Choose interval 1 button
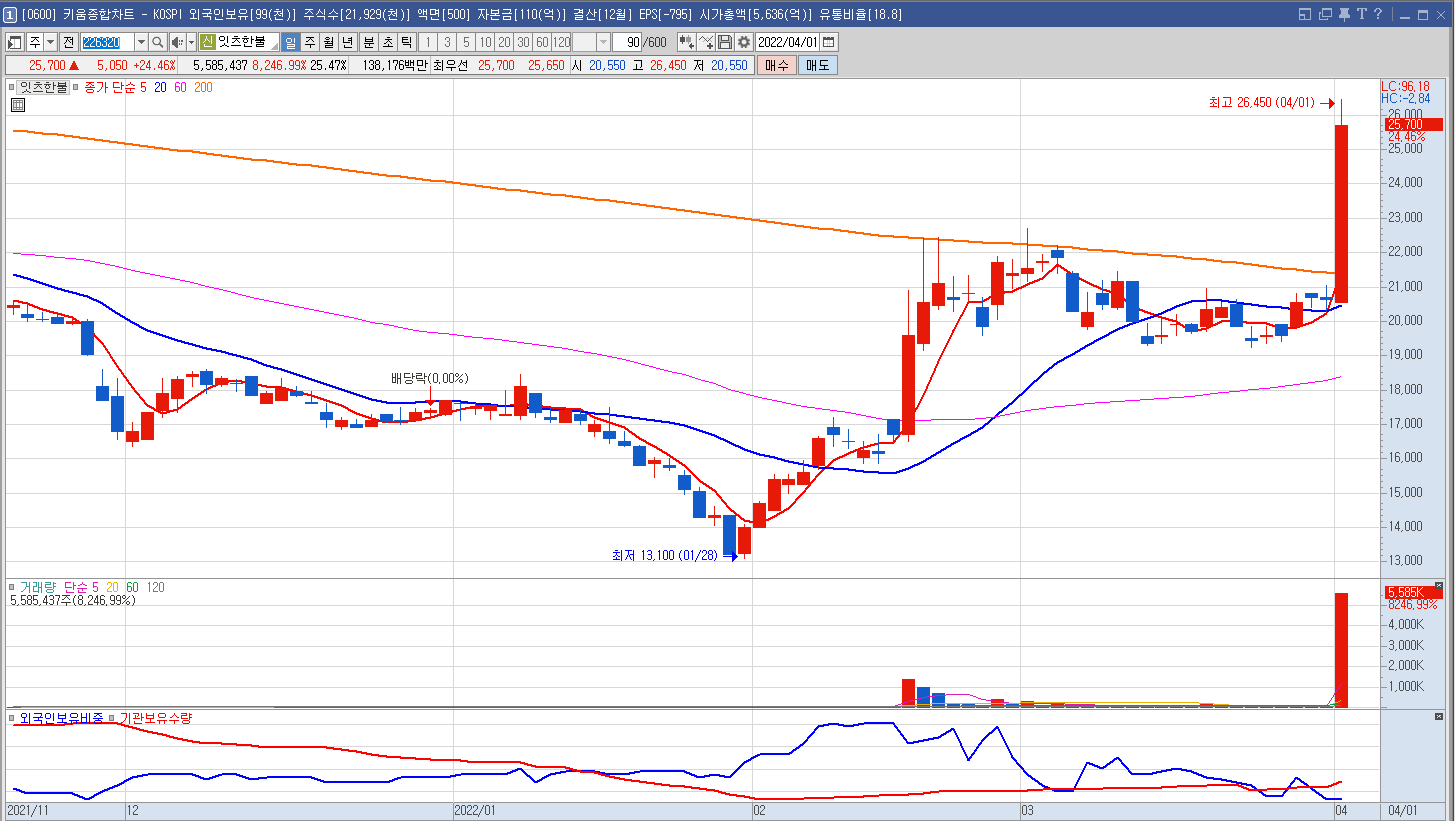The width and height of the screenshot is (1455, 821). click(428, 42)
